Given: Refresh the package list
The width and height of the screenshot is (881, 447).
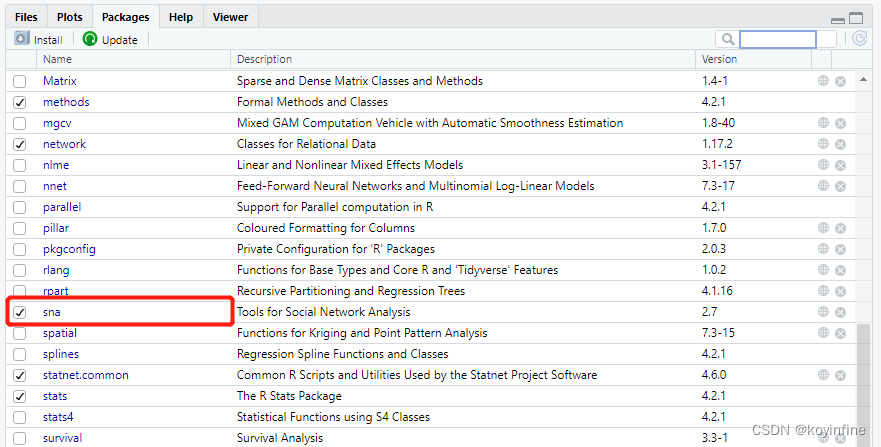Looking at the screenshot, I should (x=859, y=39).
